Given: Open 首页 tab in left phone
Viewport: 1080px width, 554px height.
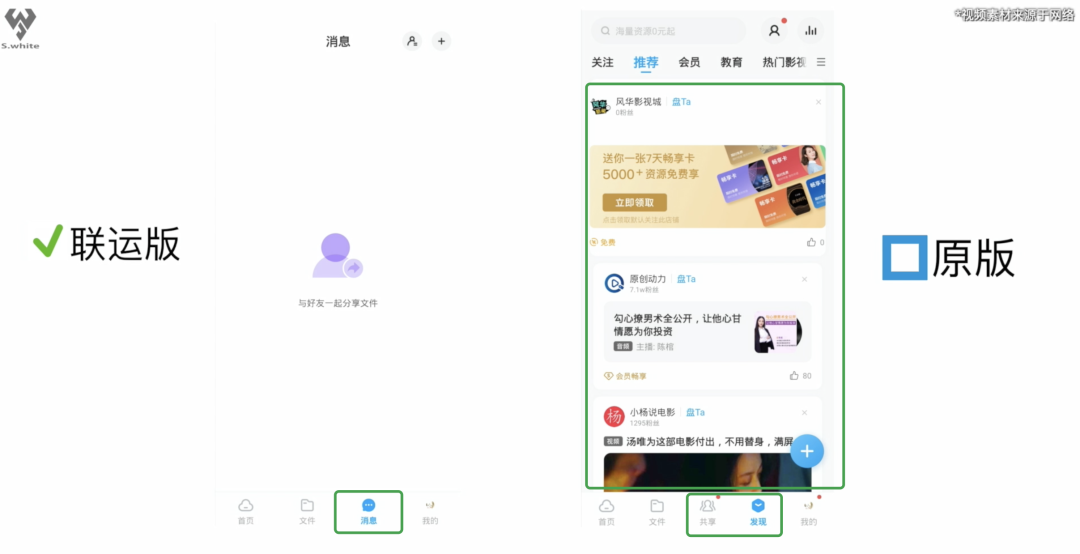Looking at the screenshot, I should [x=246, y=512].
